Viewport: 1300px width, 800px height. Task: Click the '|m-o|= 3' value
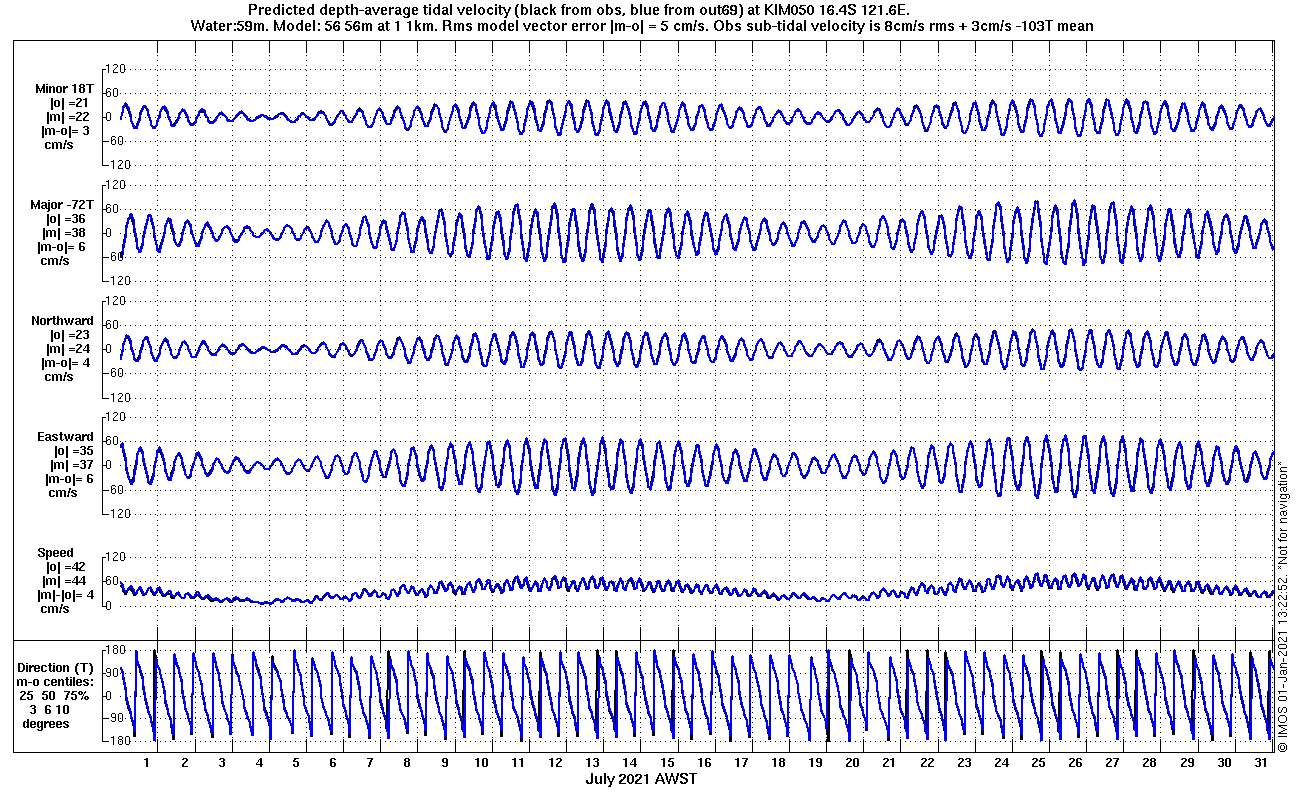tap(67, 131)
